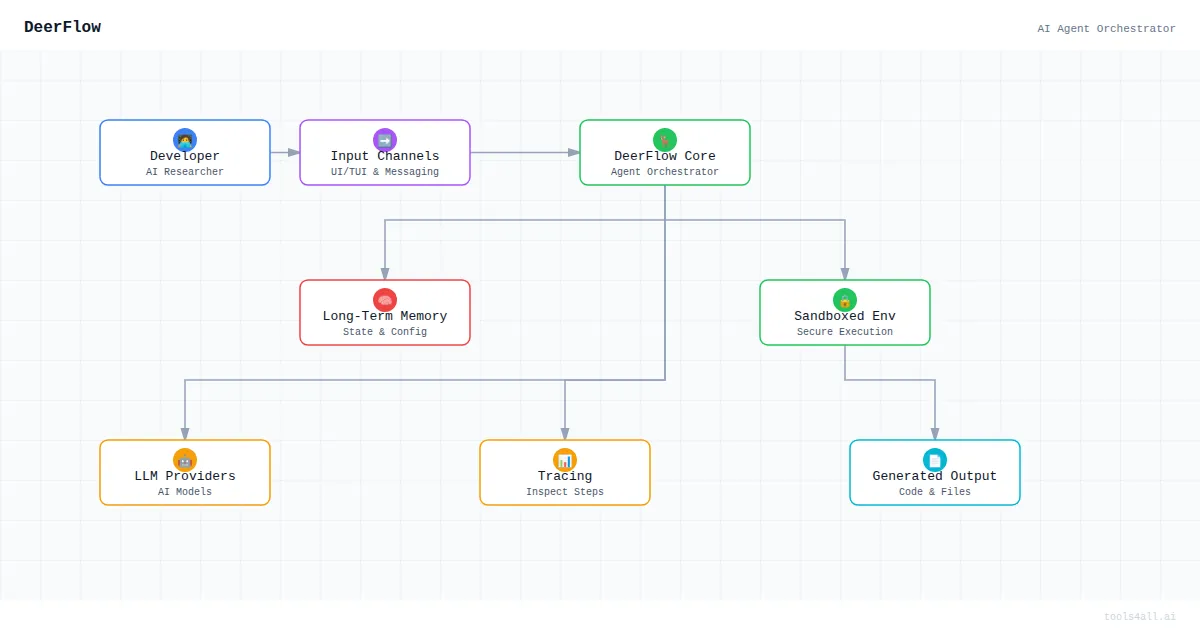
Task: Click the "Agent Orchestrator" subtitle
Action: click(x=665, y=172)
